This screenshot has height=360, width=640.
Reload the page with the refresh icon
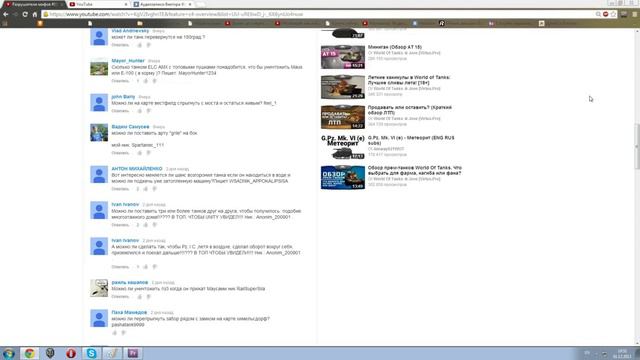25,14
